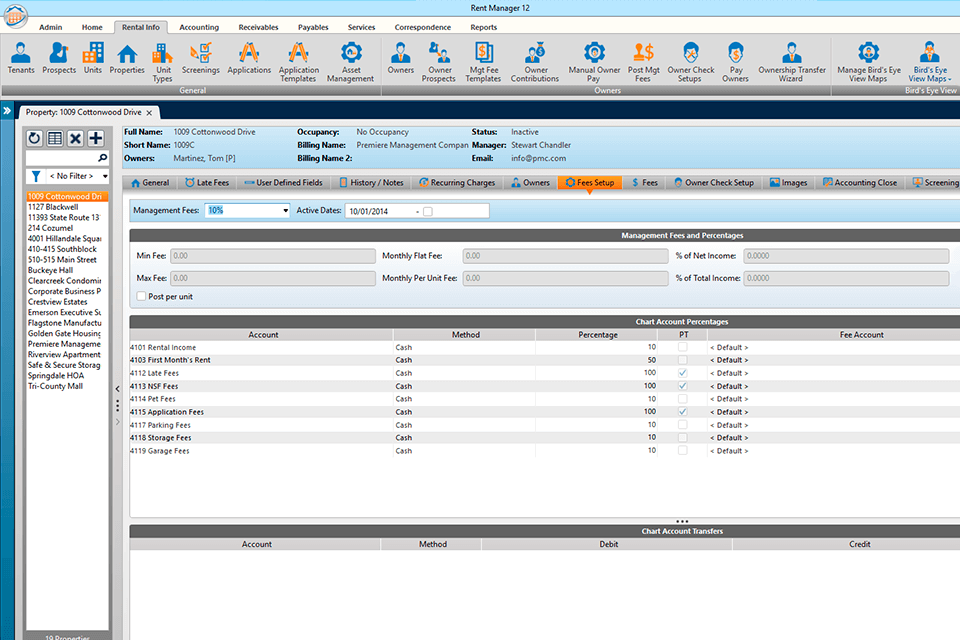
Task: Open Mgt Fee Templates icon
Action: click(x=483, y=62)
